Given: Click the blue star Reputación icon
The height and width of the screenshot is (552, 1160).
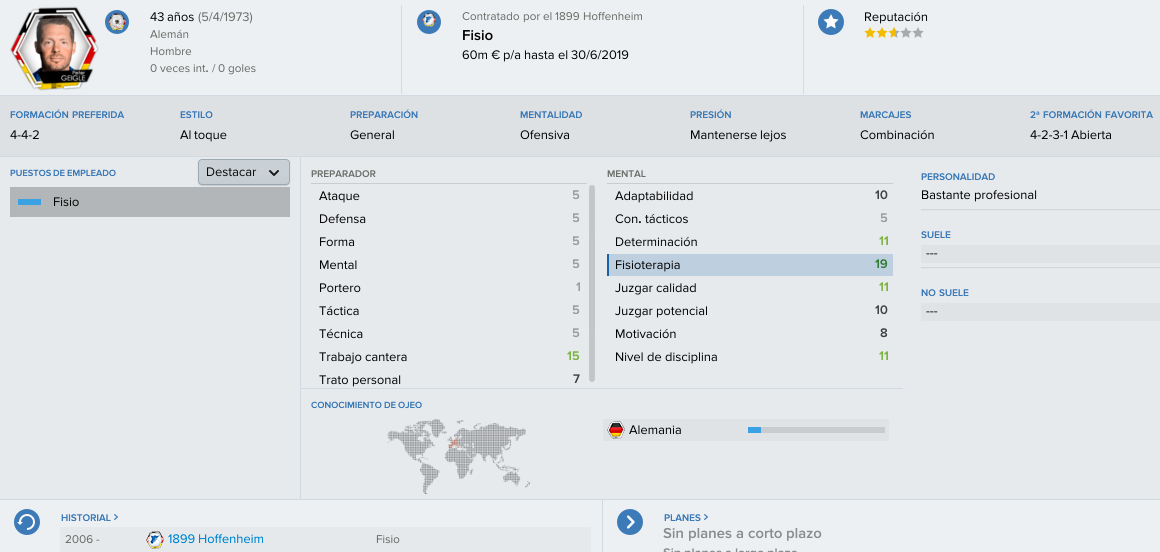Looking at the screenshot, I should pyautogui.click(x=831, y=22).
